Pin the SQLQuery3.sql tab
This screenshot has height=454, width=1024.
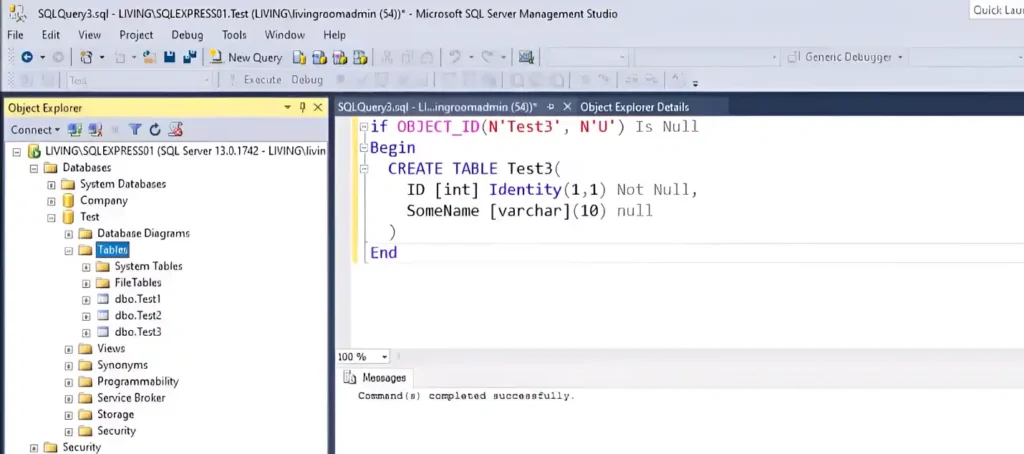point(551,106)
